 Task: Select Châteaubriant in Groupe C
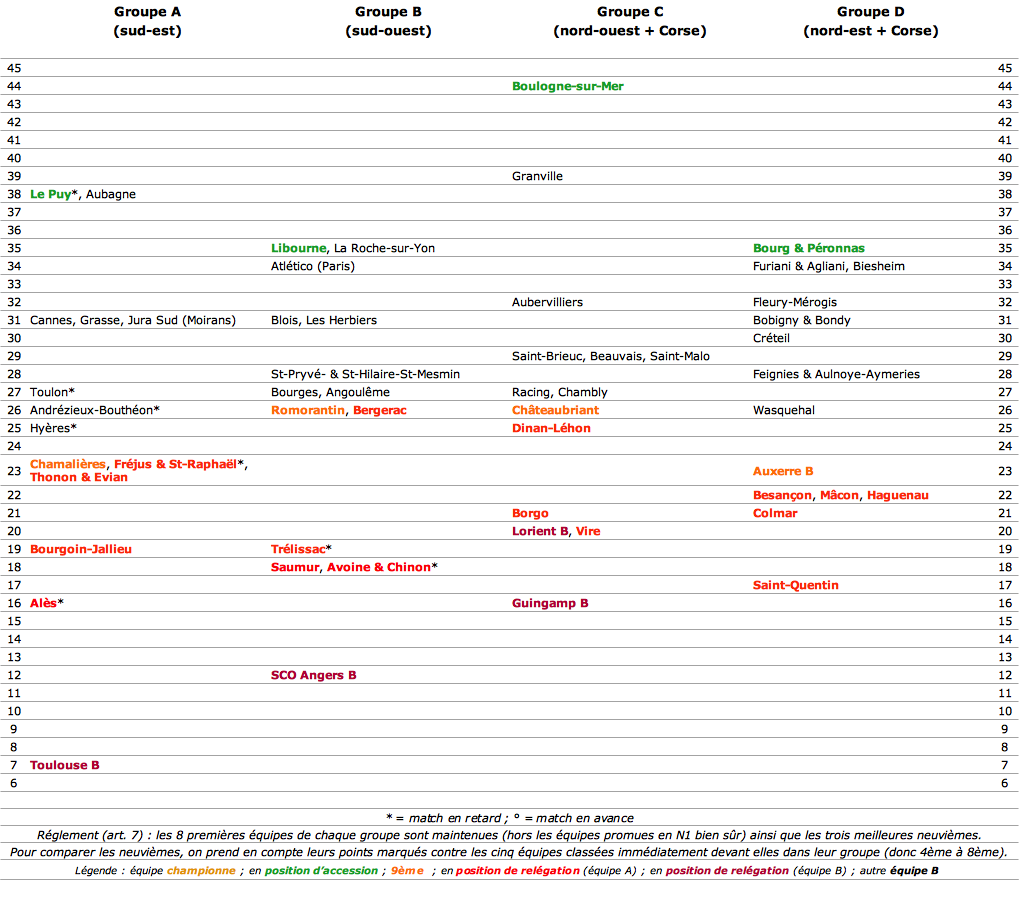tap(555, 410)
